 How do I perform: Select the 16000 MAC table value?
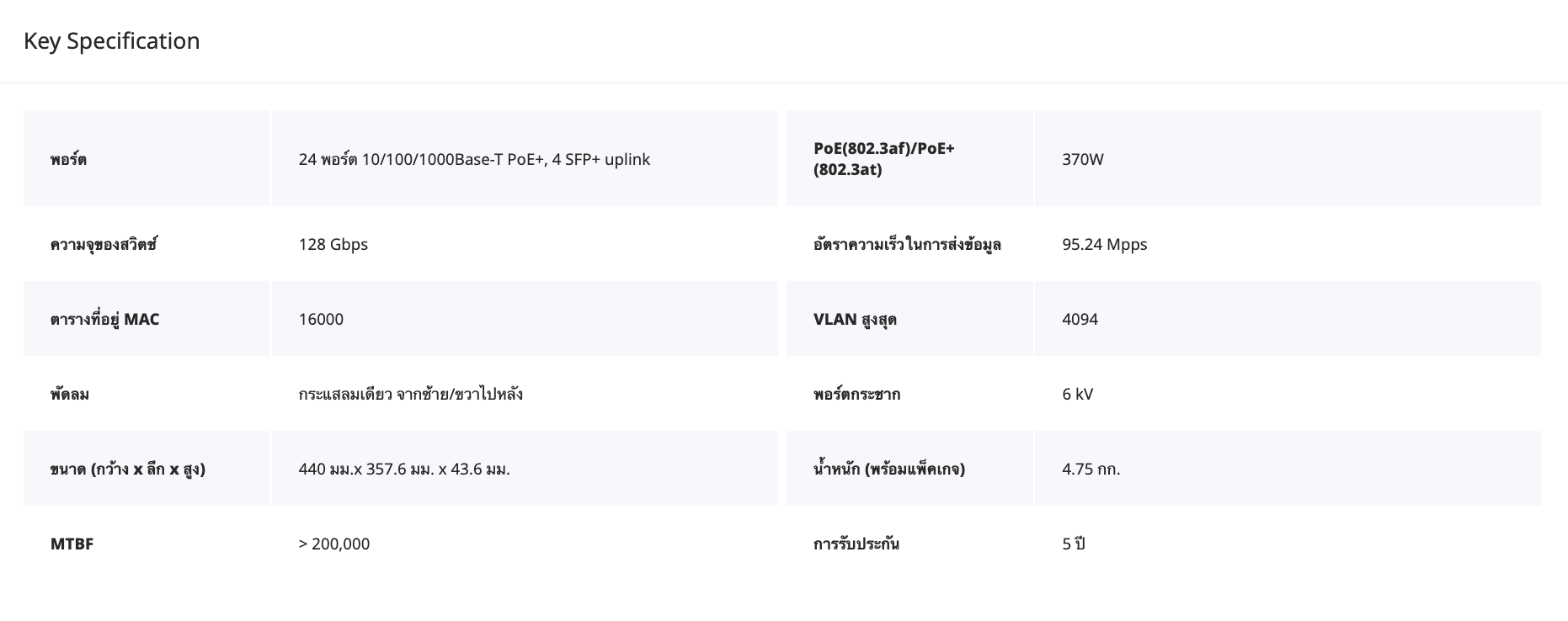coord(321,319)
